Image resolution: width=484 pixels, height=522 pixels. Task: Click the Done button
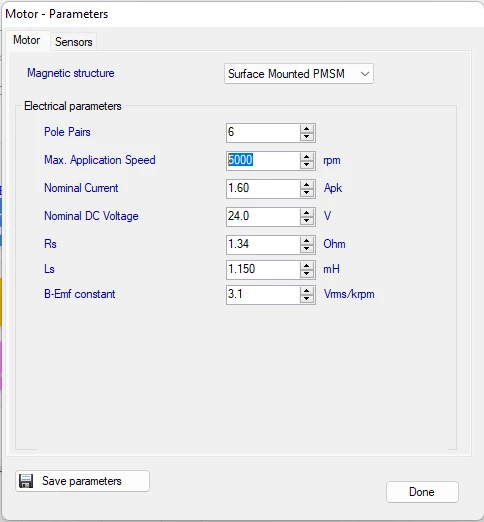coord(422,492)
